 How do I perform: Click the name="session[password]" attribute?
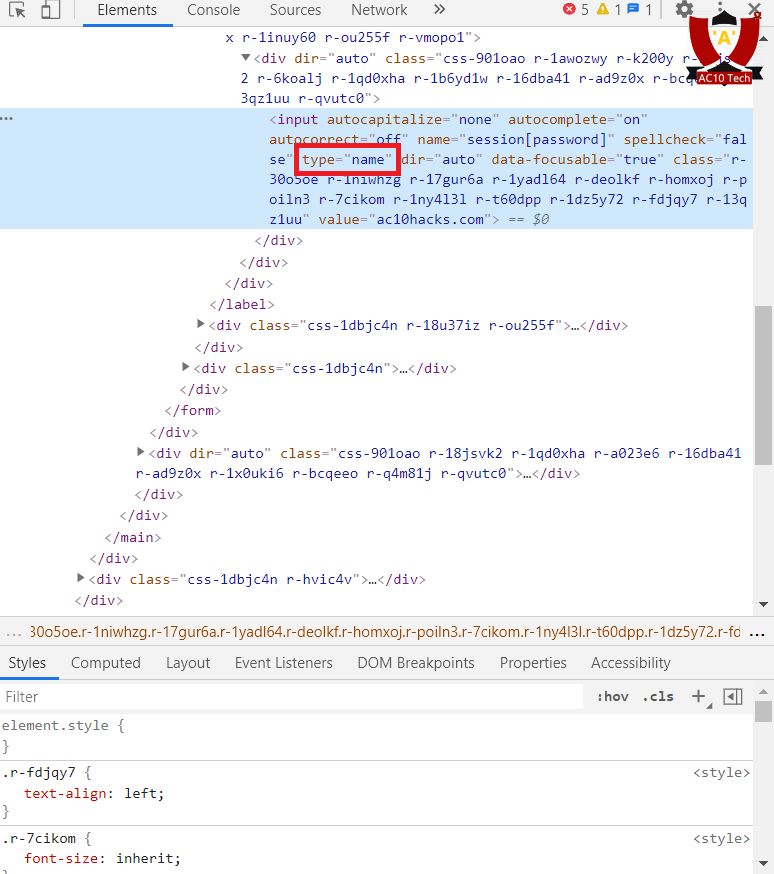(516, 139)
